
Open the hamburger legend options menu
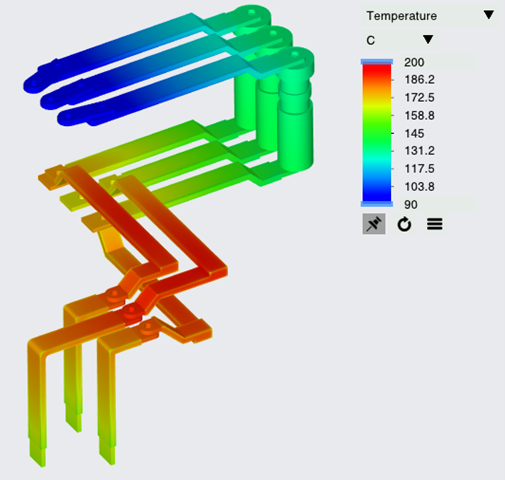[x=435, y=224]
